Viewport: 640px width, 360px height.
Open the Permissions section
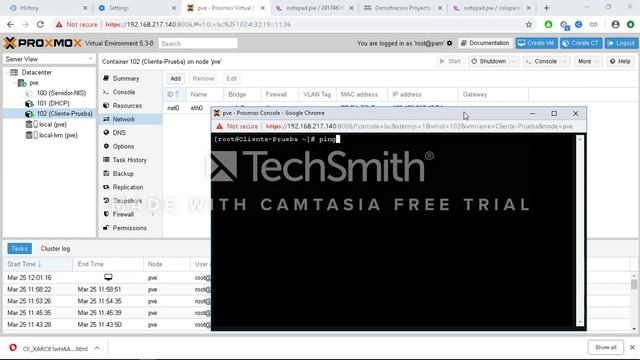[129, 228]
